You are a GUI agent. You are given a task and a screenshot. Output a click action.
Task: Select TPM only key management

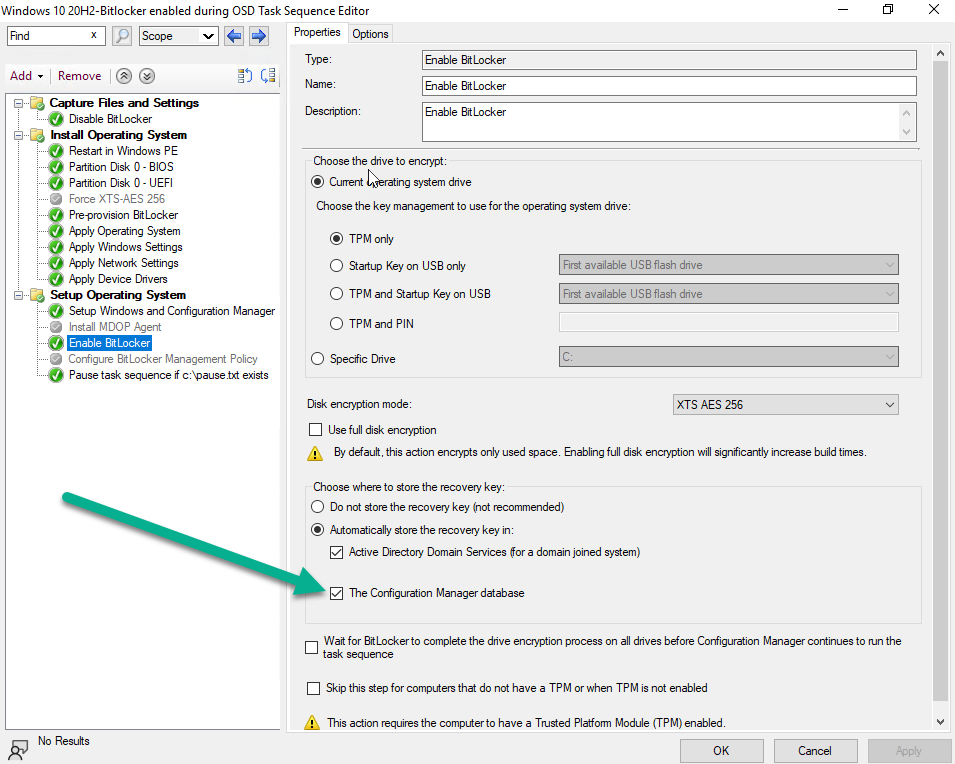coord(336,239)
